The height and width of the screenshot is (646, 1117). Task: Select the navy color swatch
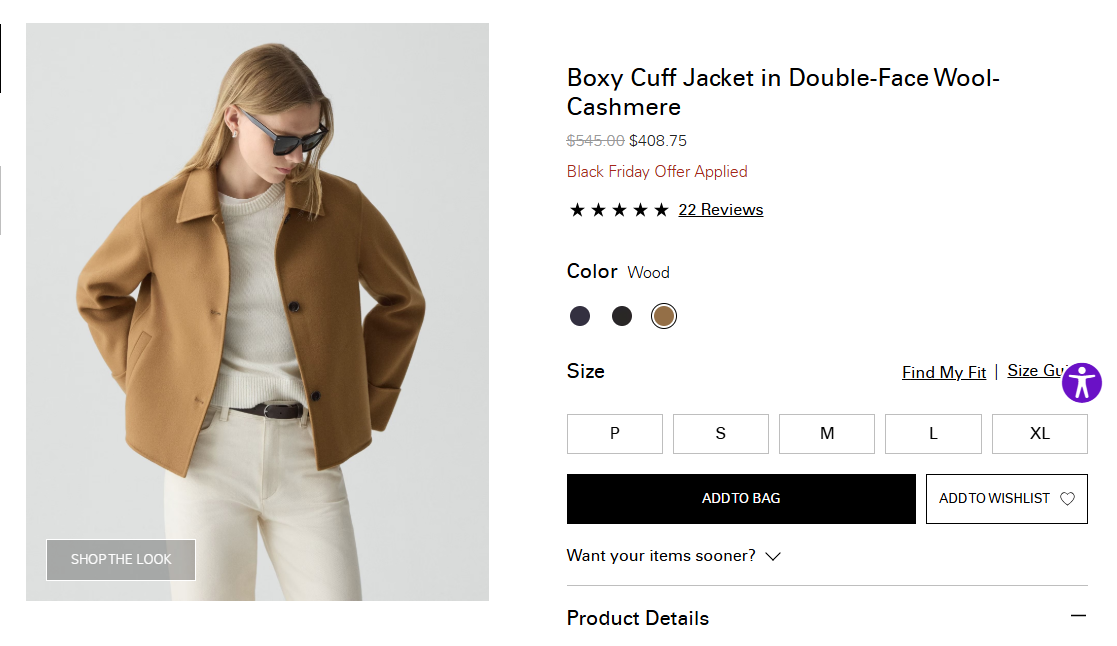coord(580,316)
